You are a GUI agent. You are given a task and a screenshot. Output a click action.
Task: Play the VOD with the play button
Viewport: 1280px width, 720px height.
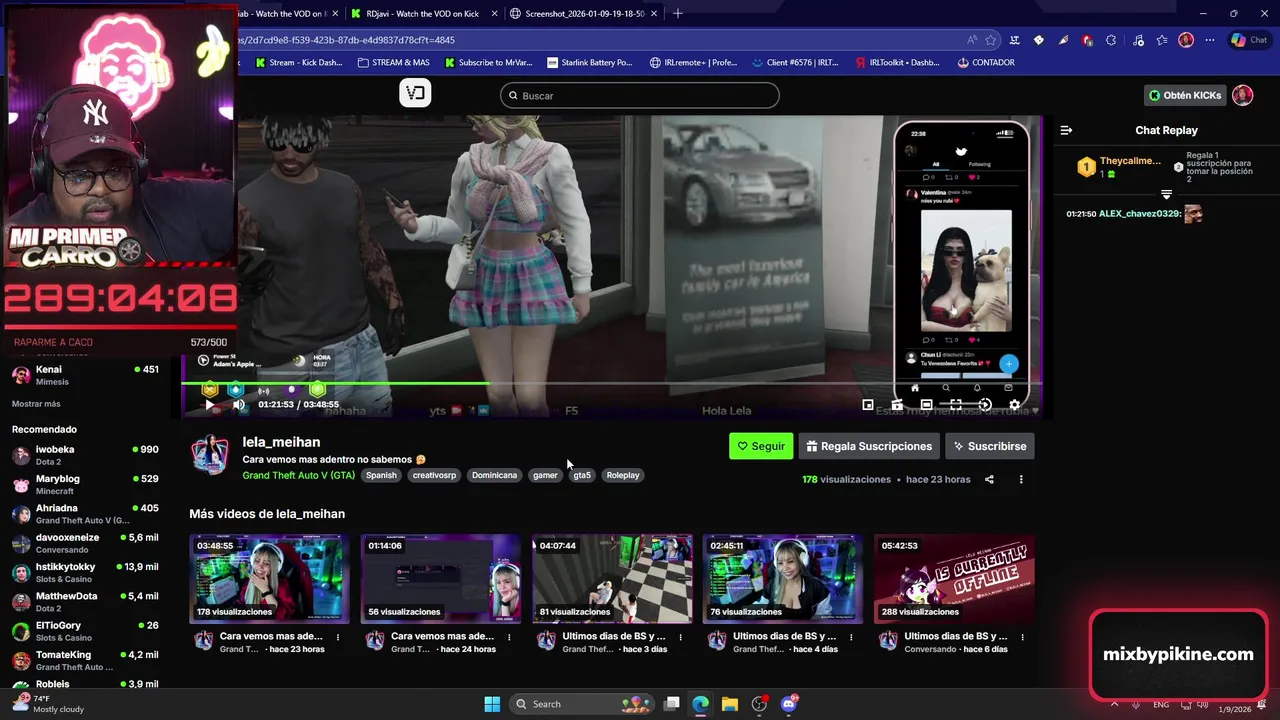coord(209,405)
